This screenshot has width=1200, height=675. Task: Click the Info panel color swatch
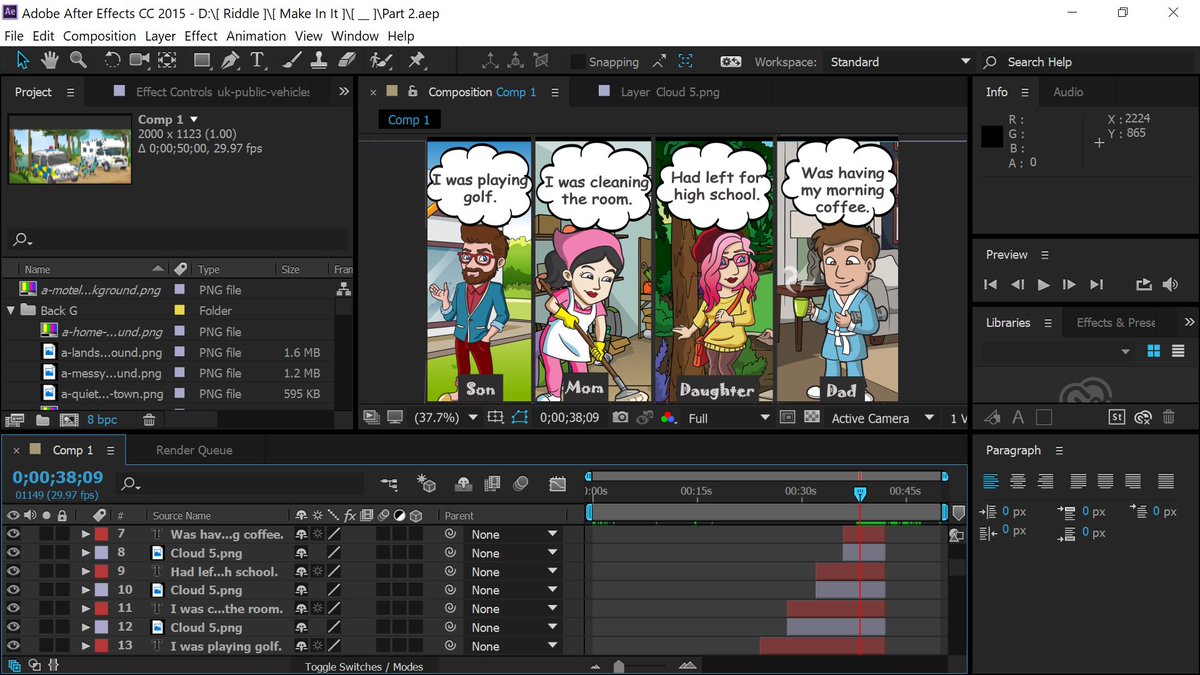(x=992, y=137)
